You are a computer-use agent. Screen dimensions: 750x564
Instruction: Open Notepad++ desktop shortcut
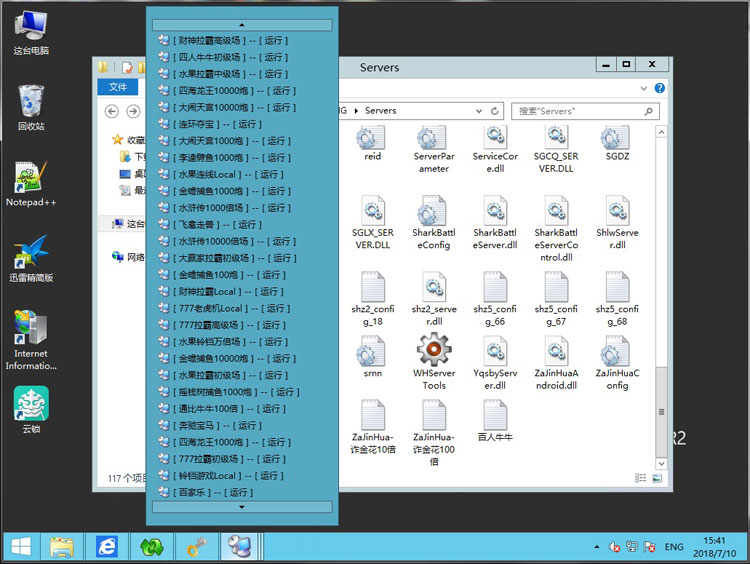click(31, 178)
